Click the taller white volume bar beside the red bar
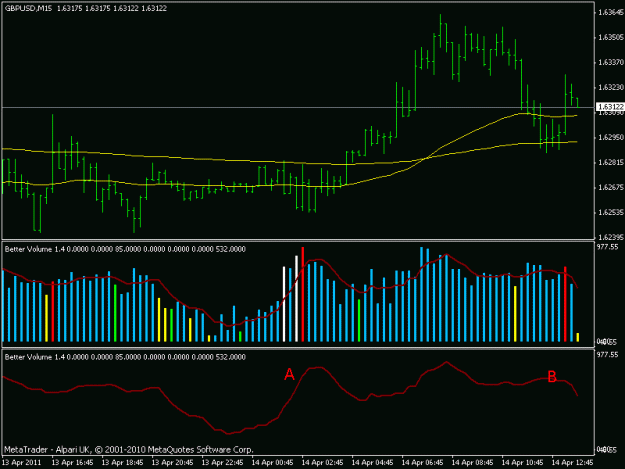 click(x=296, y=299)
